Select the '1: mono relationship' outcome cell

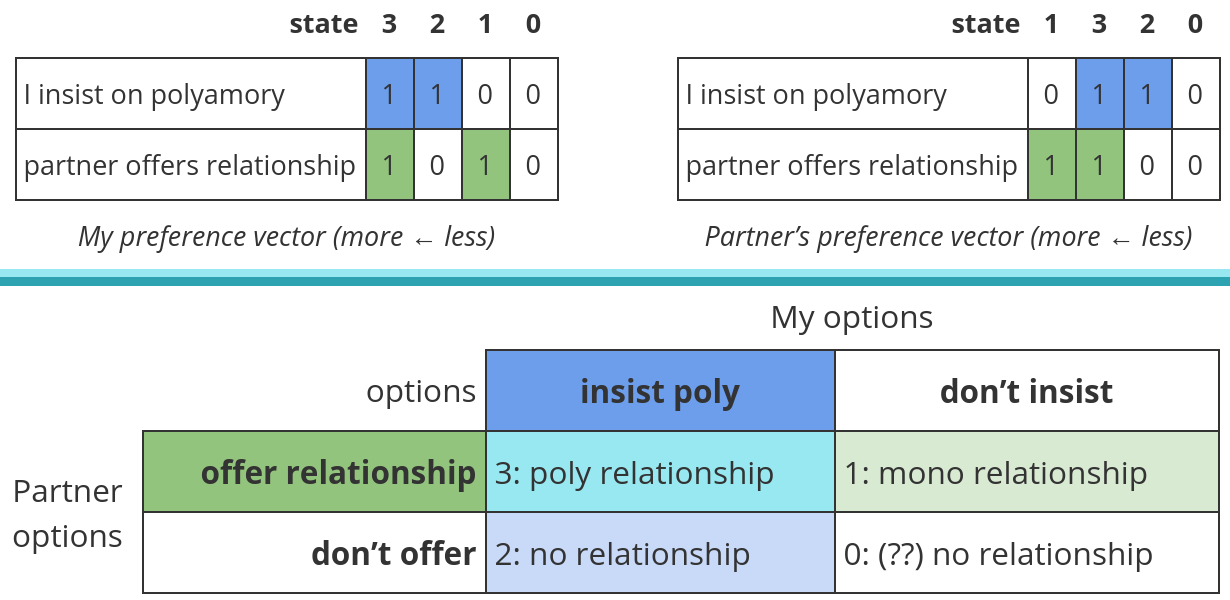pyautogui.click(x=1027, y=472)
